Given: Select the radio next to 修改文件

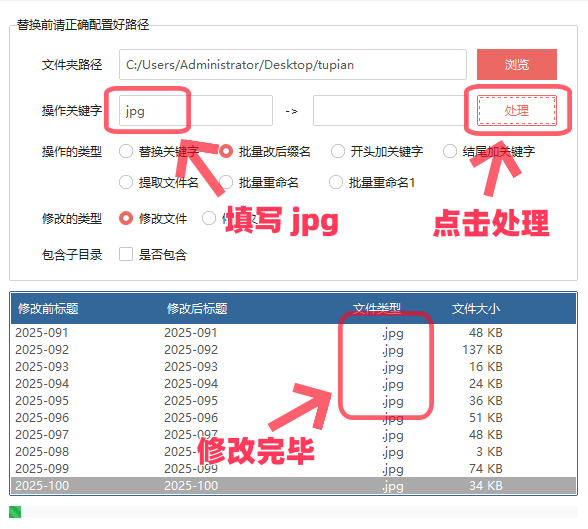Looking at the screenshot, I should (x=209, y=218).
